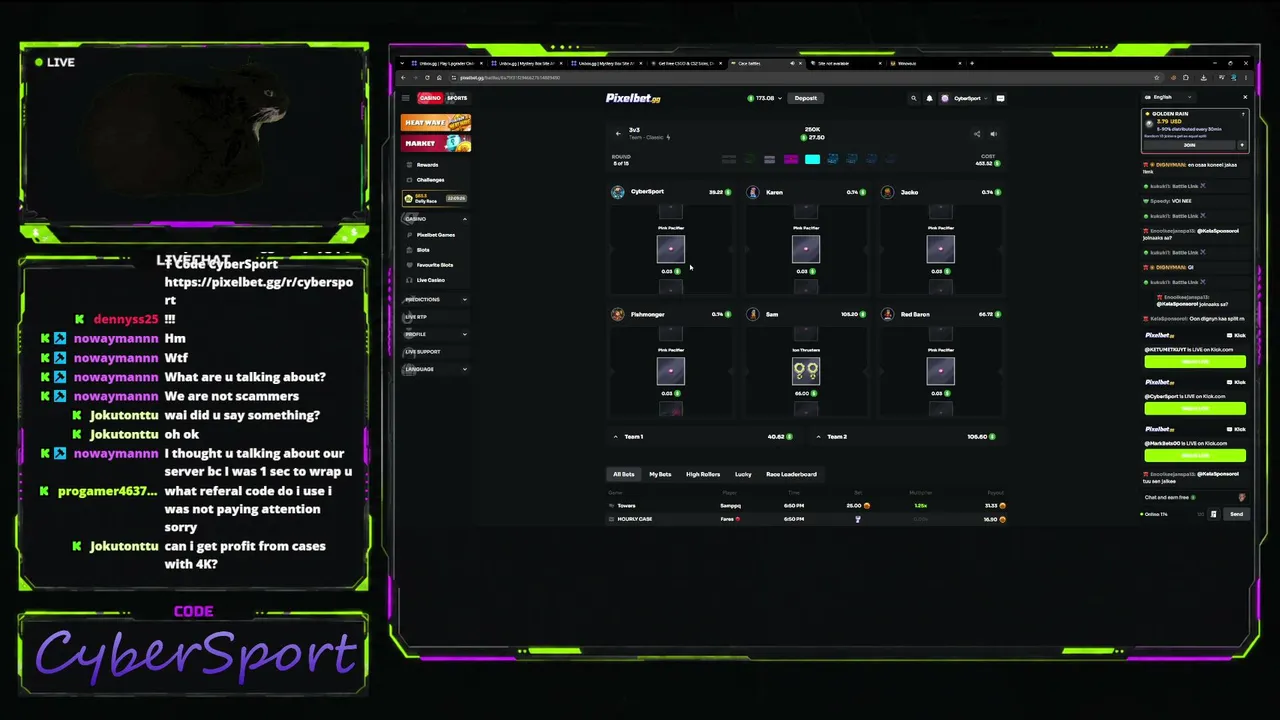Click the browser home icon

438,77
